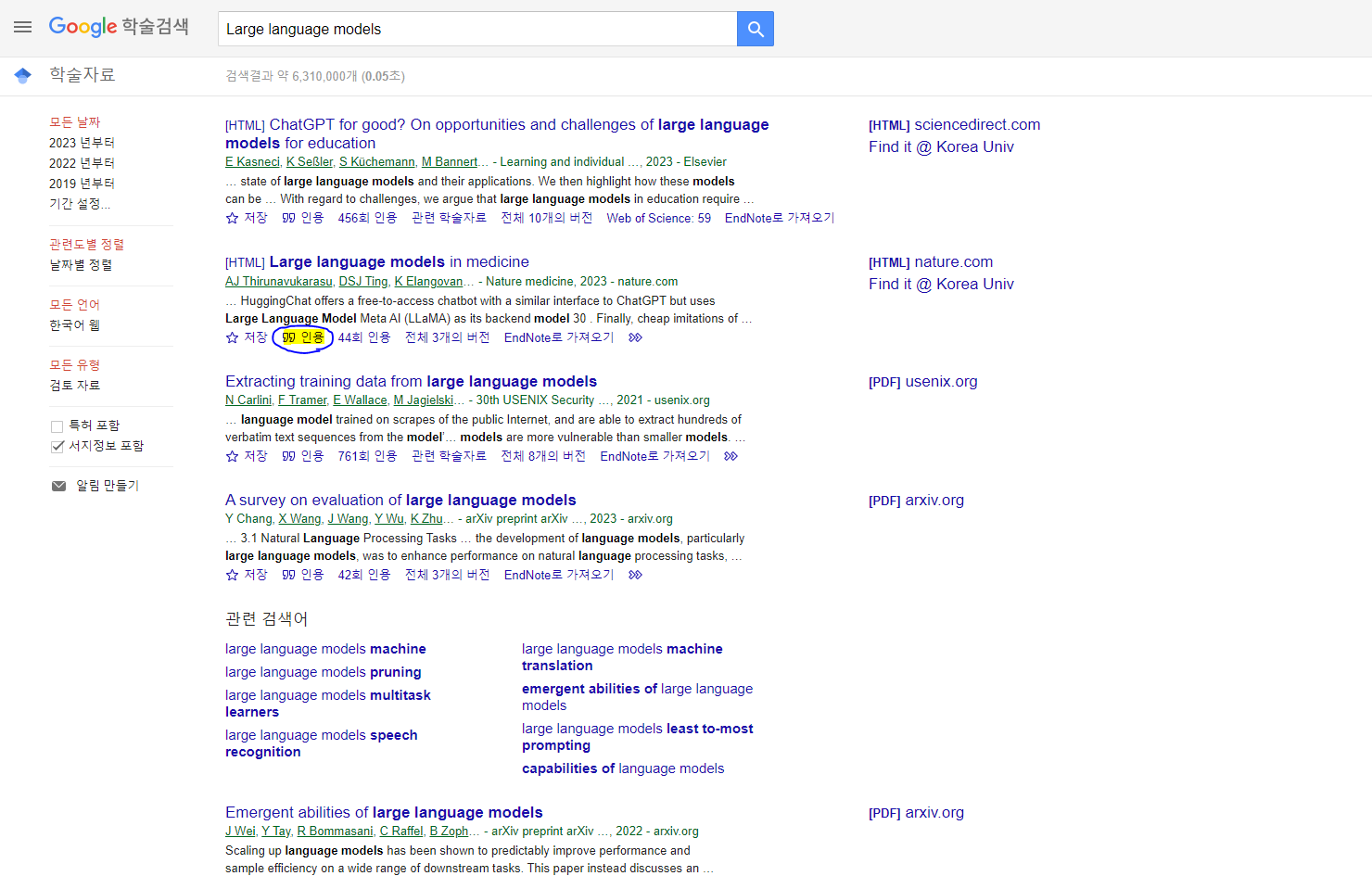Open 전체 10개의 버전 link
Screen dimensions: 1372x876
point(546,218)
